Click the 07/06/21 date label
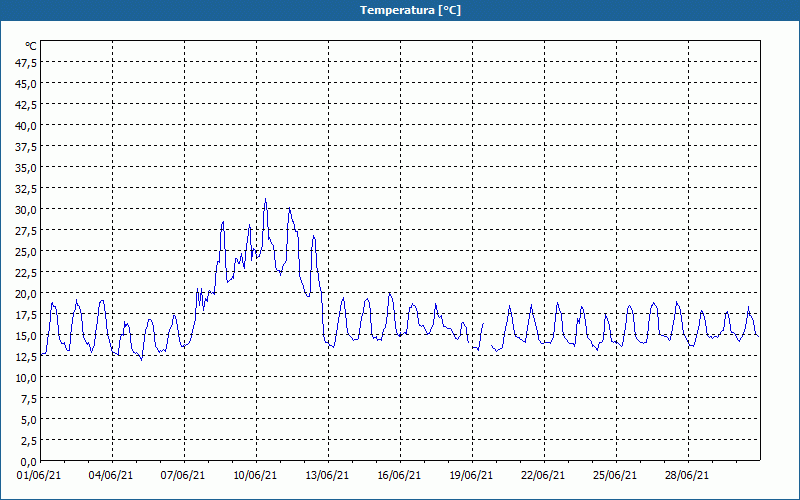The image size is (800, 500). (x=183, y=475)
